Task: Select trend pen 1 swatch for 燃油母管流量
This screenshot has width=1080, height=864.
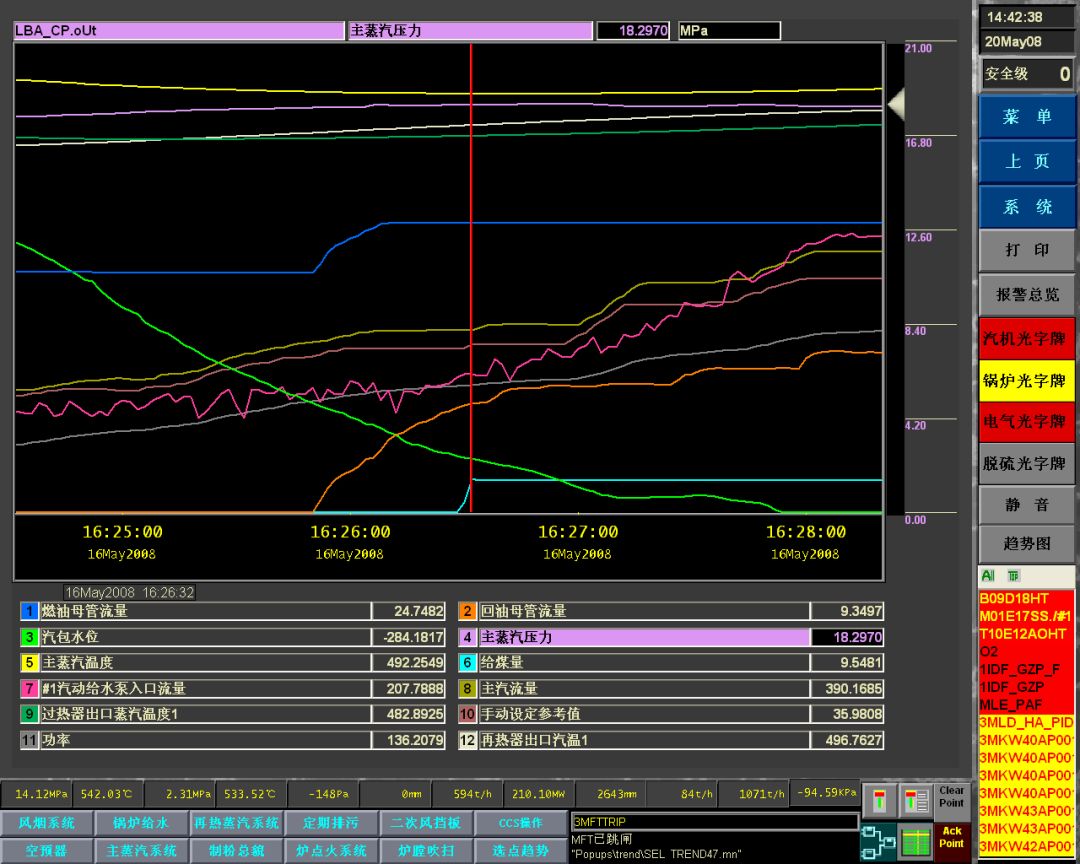Action: pos(29,611)
